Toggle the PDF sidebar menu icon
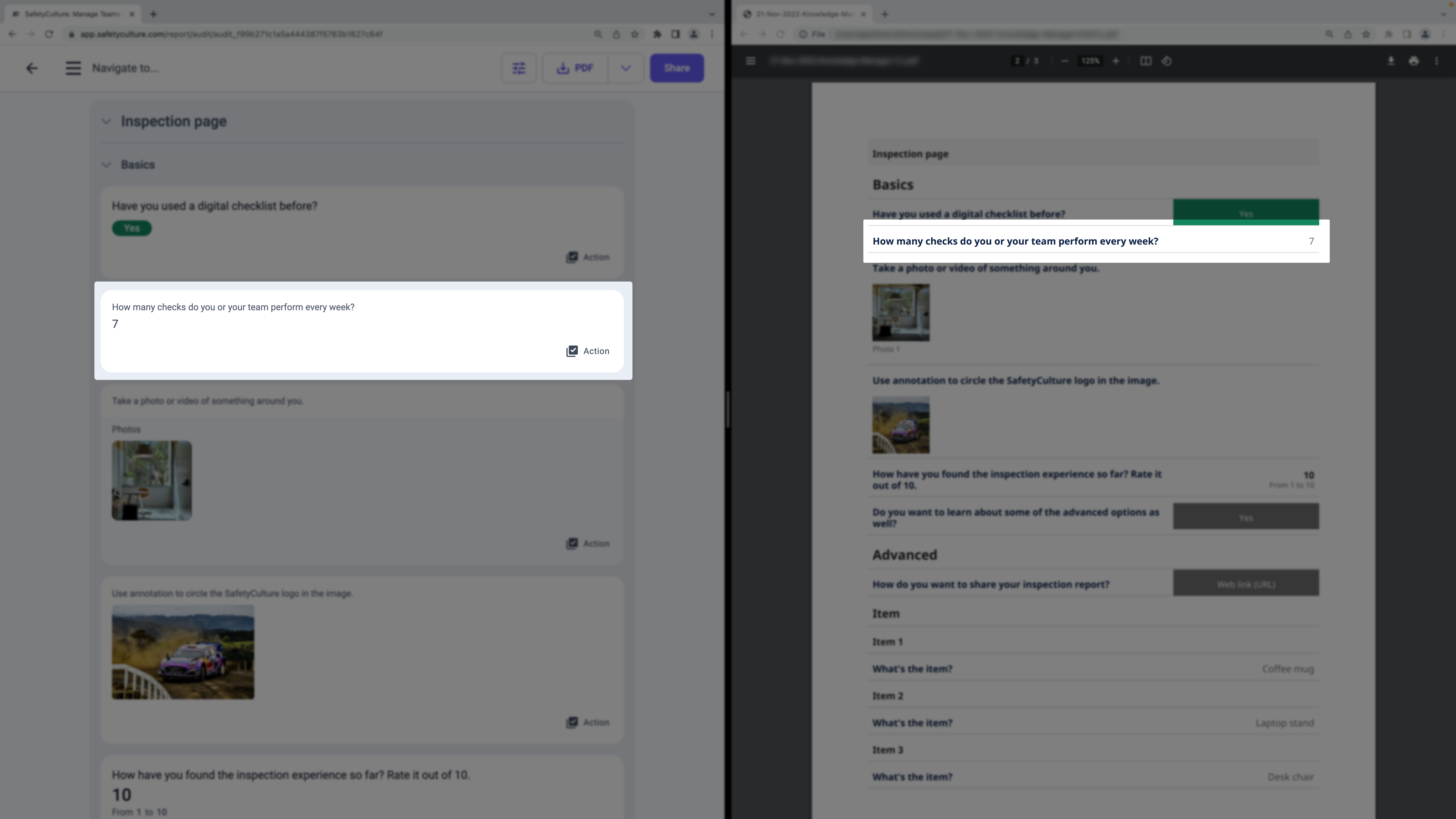Viewport: 1456px width, 819px height. coord(751,61)
